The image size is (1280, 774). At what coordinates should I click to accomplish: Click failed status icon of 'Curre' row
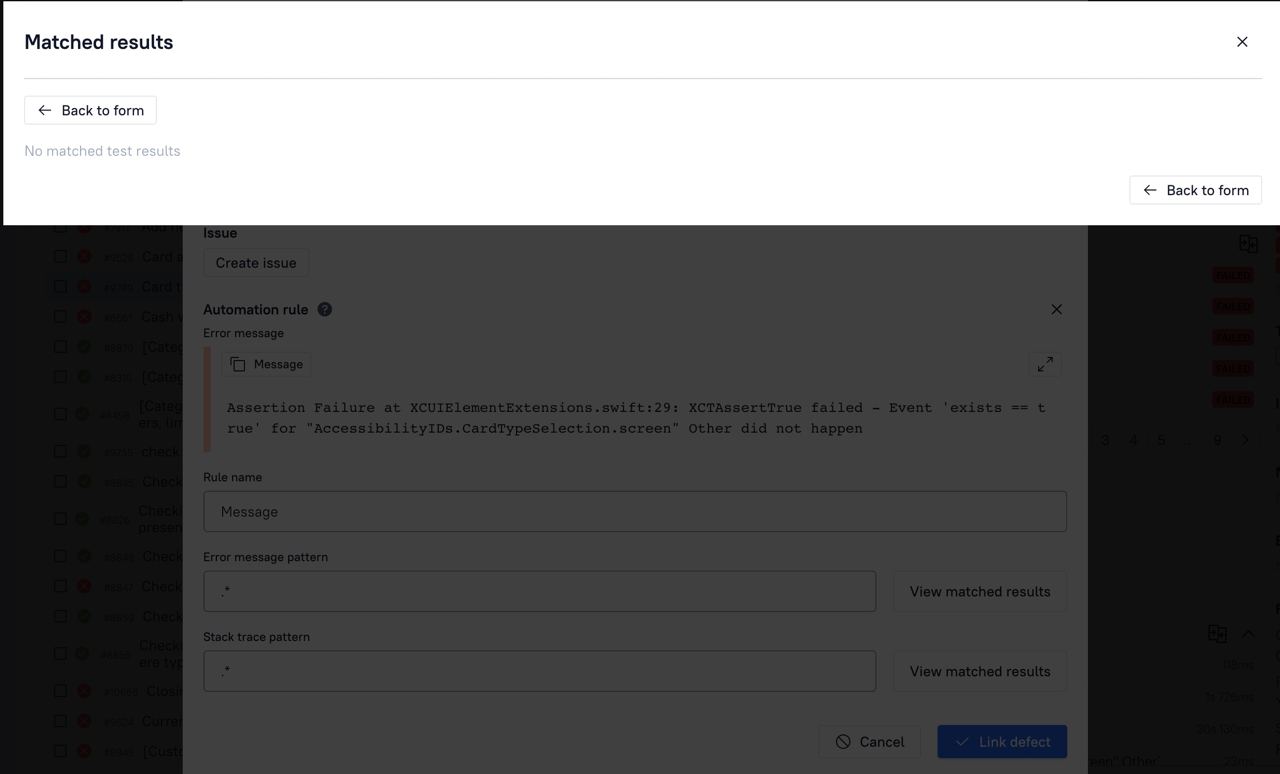(x=84, y=721)
